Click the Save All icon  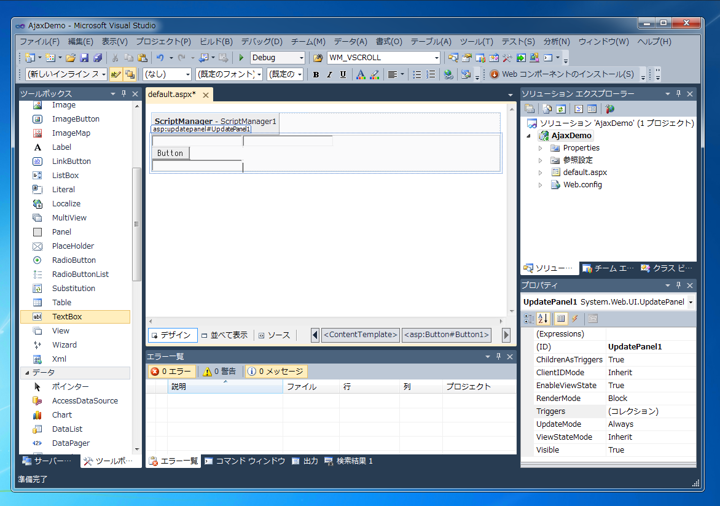pos(98,58)
